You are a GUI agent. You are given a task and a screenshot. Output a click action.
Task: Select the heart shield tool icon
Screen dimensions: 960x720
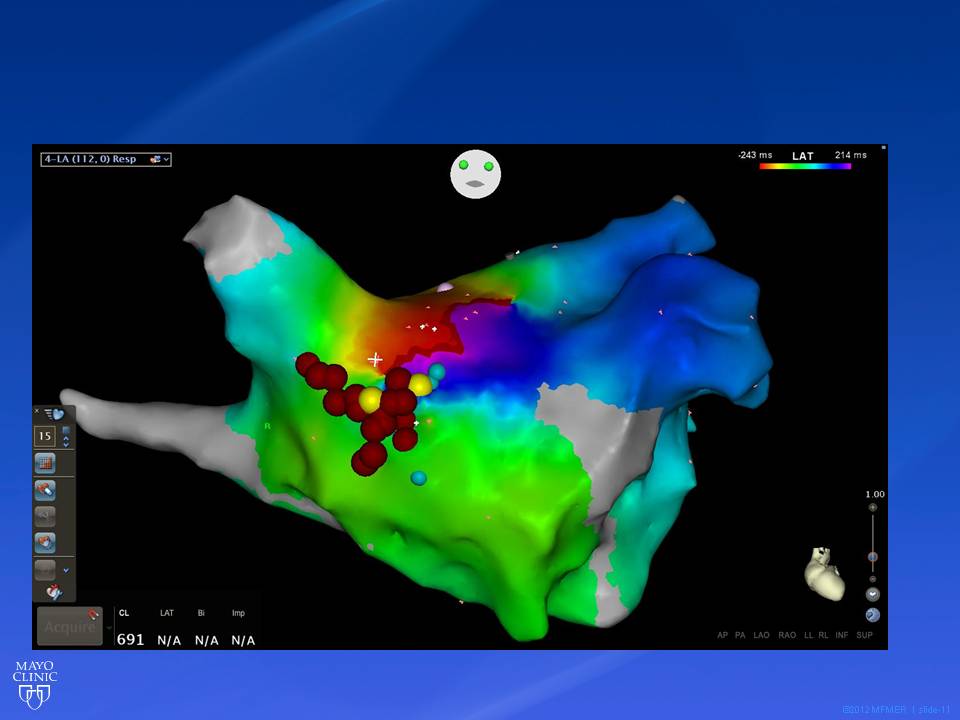click(45, 543)
